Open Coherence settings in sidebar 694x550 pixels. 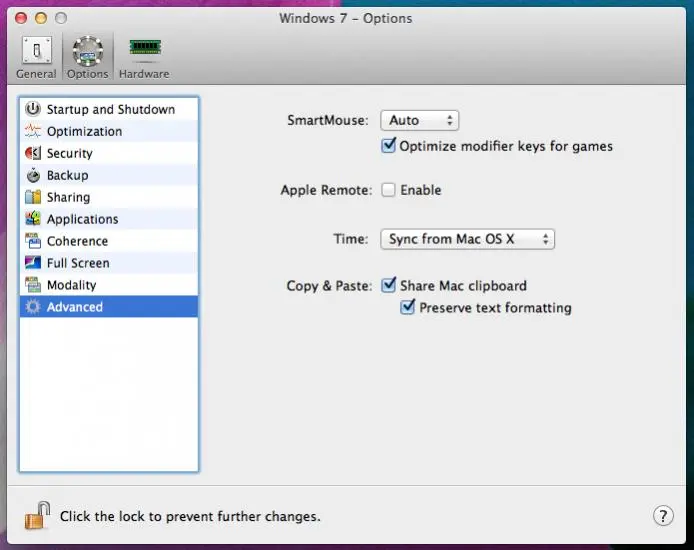[77, 241]
